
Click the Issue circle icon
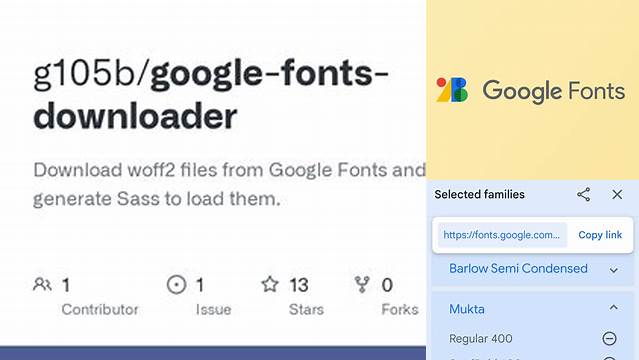coord(176,284)
